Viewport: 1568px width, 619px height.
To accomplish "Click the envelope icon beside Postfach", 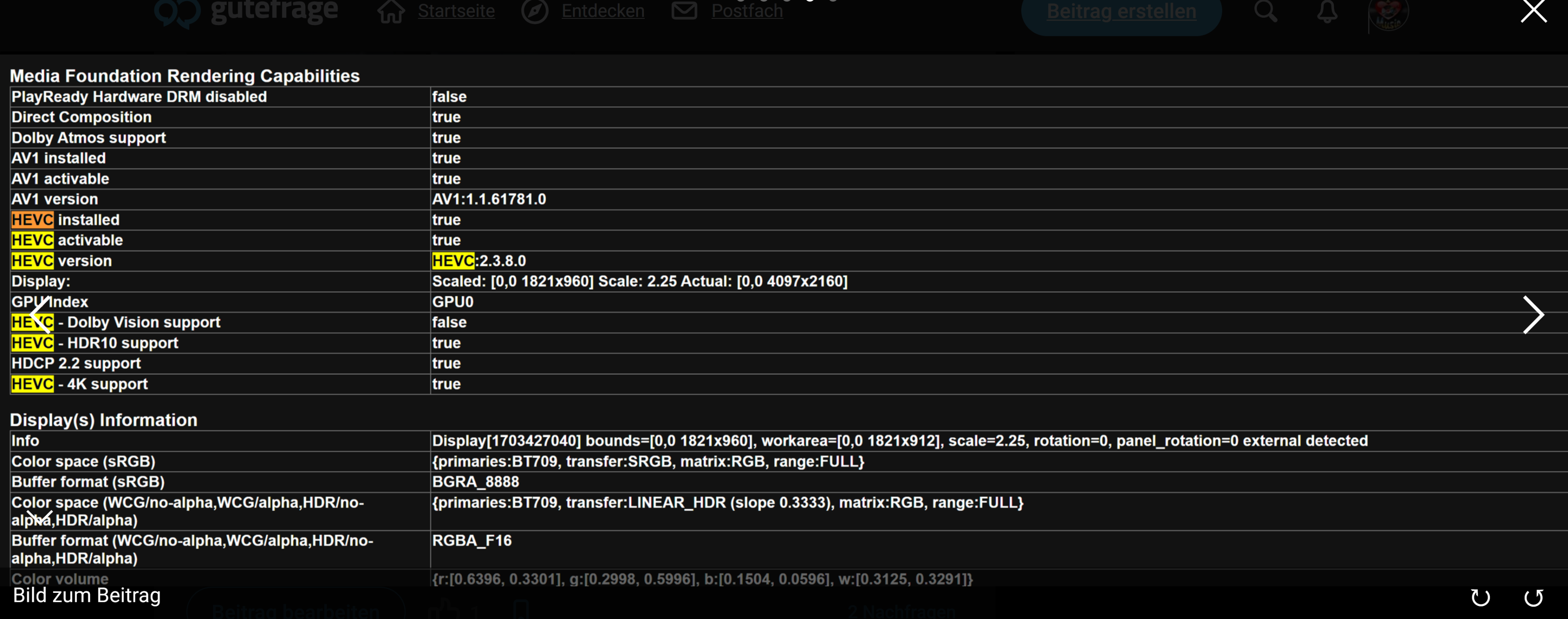I will tap(684, 11).
